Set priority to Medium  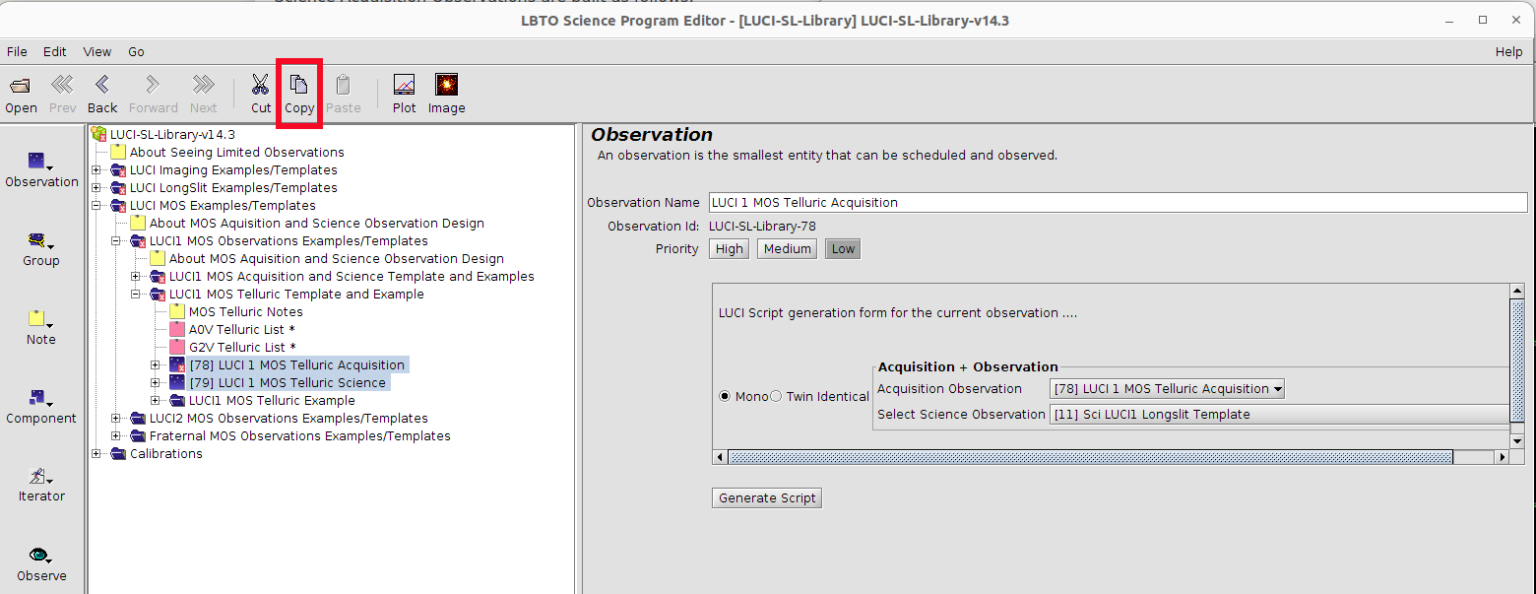pos(787,249)
